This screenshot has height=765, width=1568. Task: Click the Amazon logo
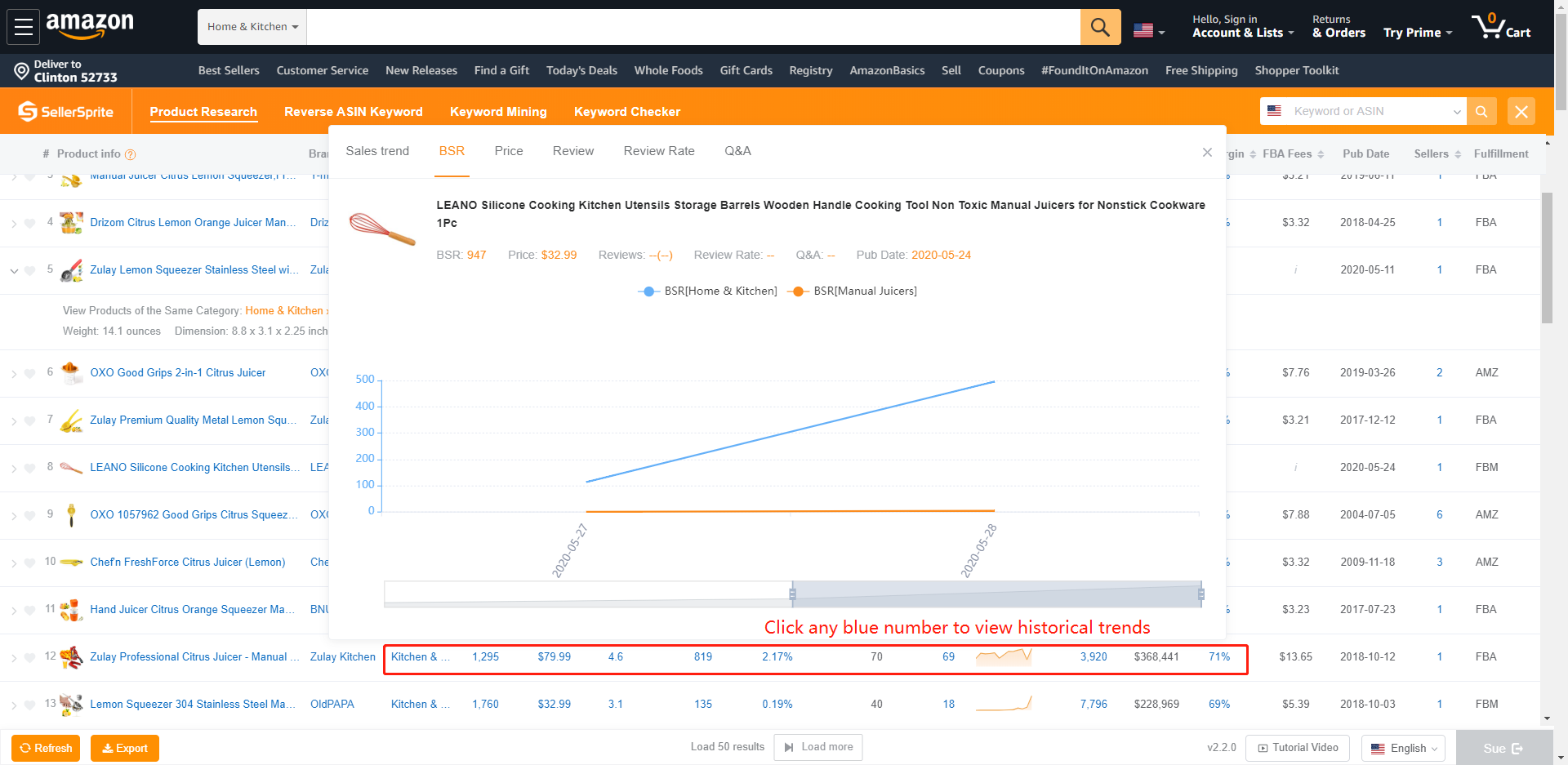pos(90,25)
